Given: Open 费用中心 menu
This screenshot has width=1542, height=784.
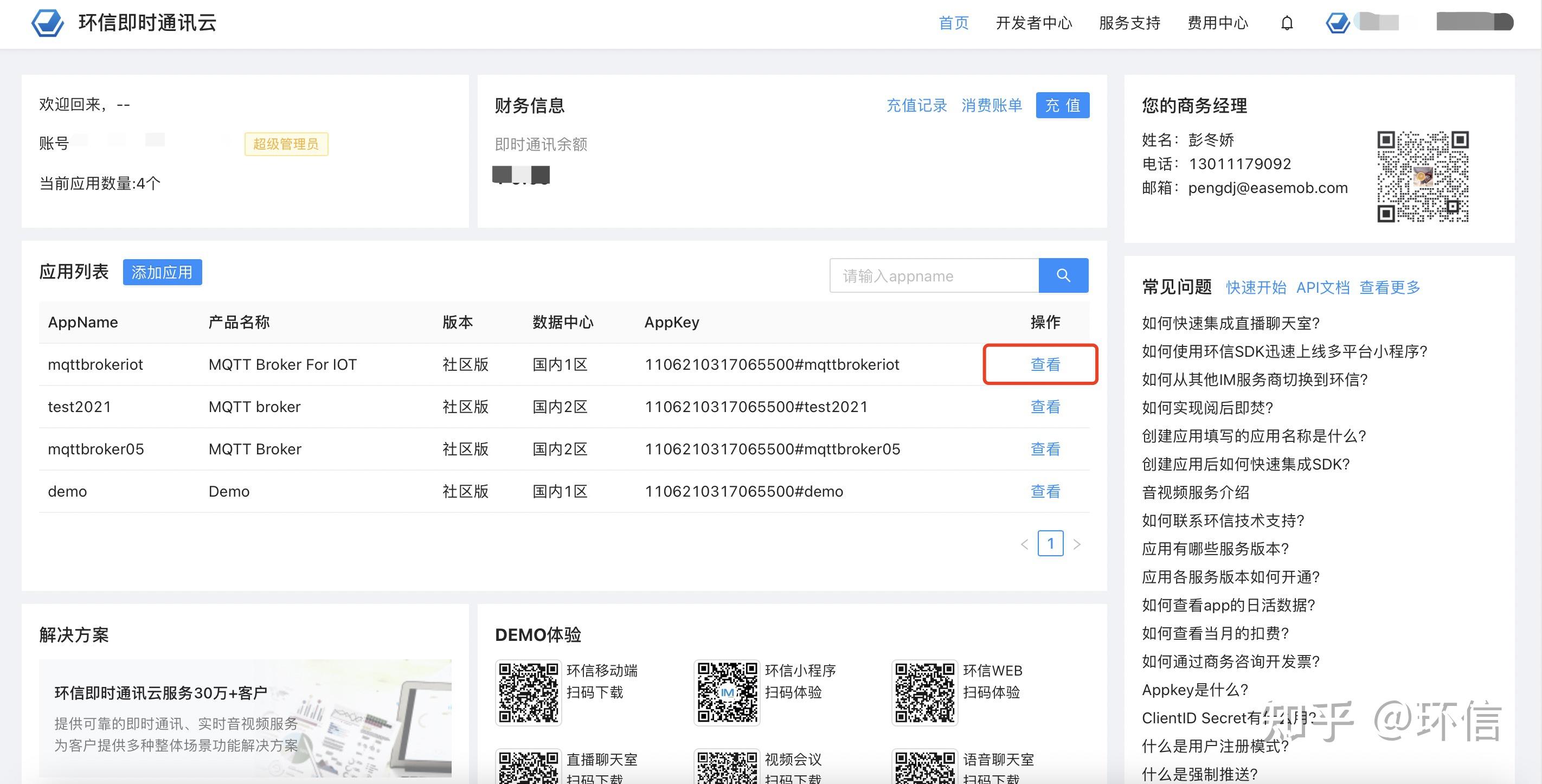Looking at the screenshot, I should 1218,23.
